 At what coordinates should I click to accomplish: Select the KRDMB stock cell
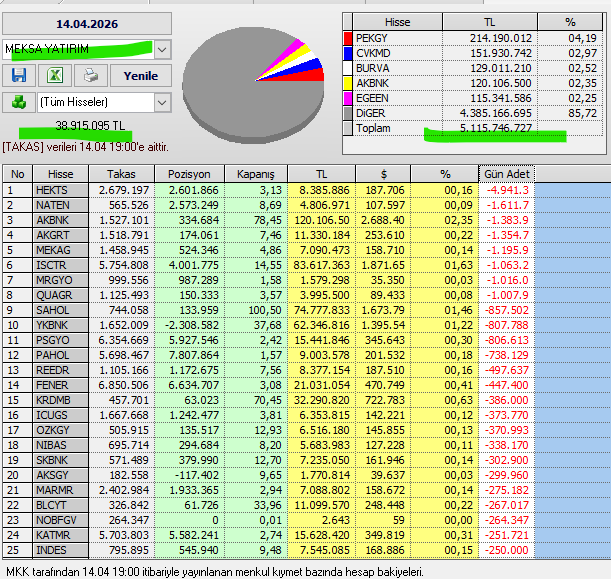pos(60,400)
